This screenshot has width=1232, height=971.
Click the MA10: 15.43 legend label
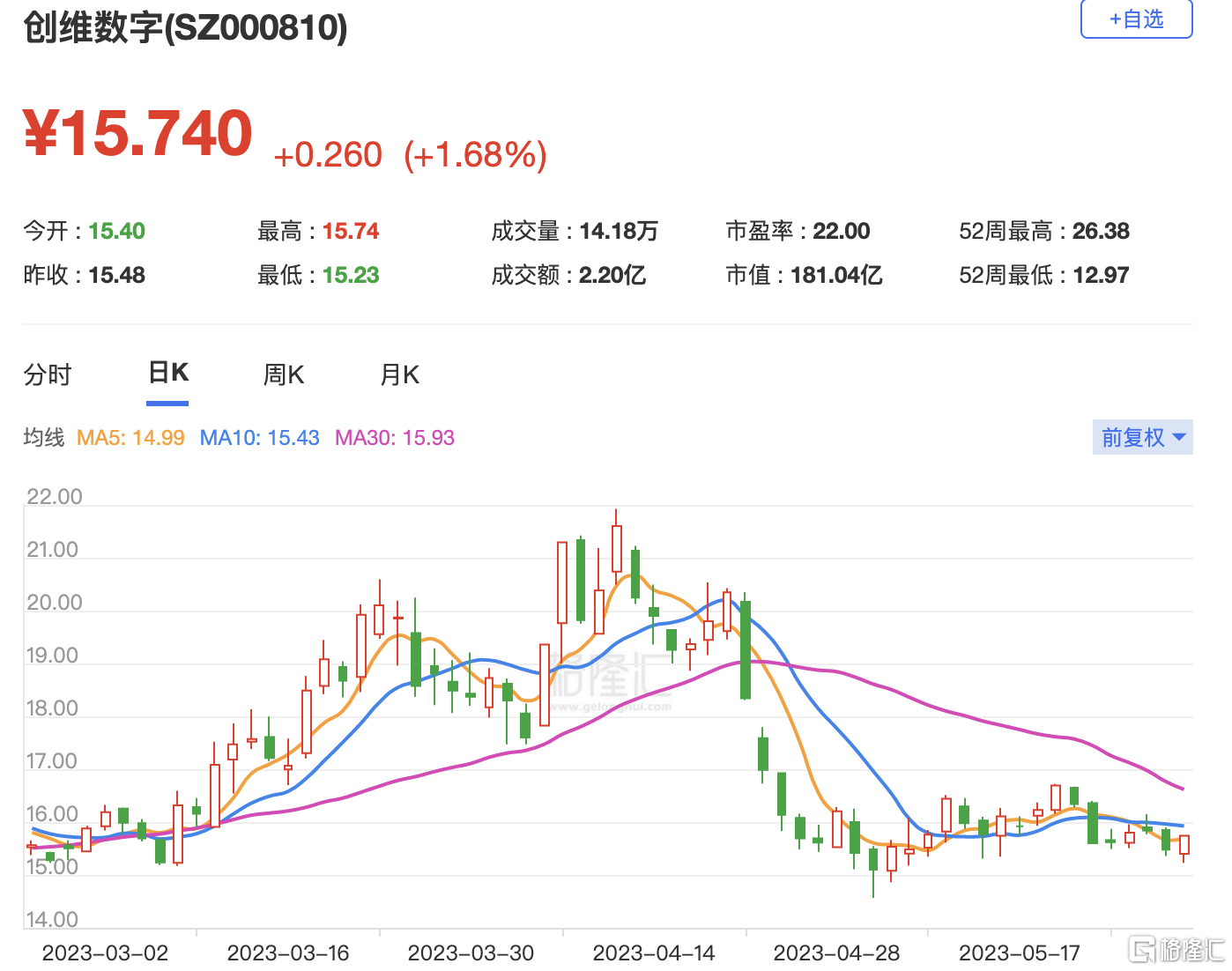pyautogui.click(x=260, y=438)
